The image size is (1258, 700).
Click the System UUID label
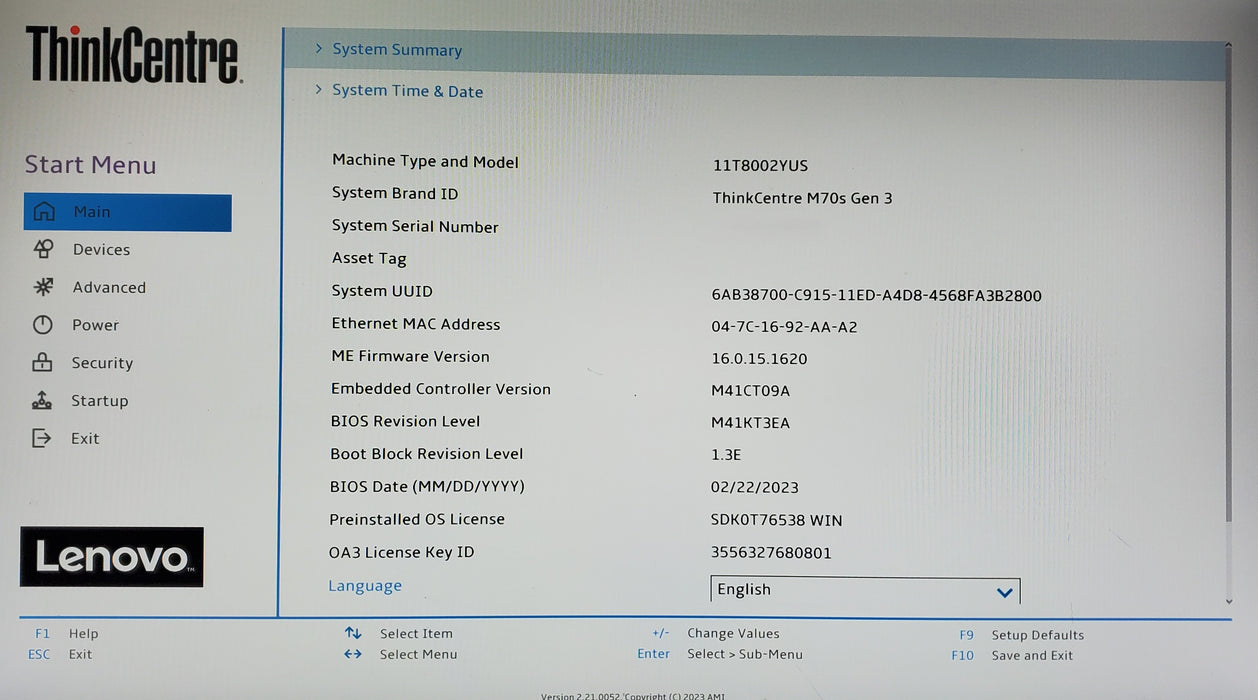[382, 291]
